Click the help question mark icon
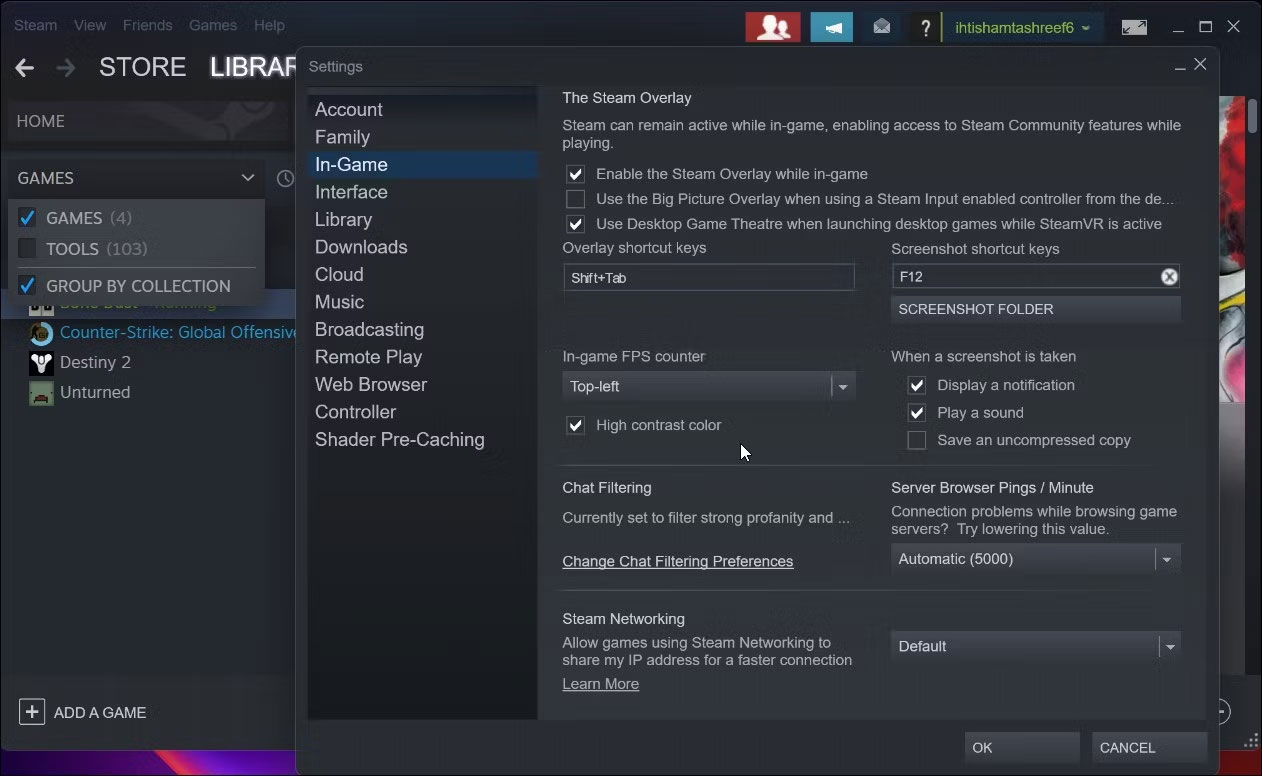The height and width of the screenshot is (776, 1262). click(926, 28)
